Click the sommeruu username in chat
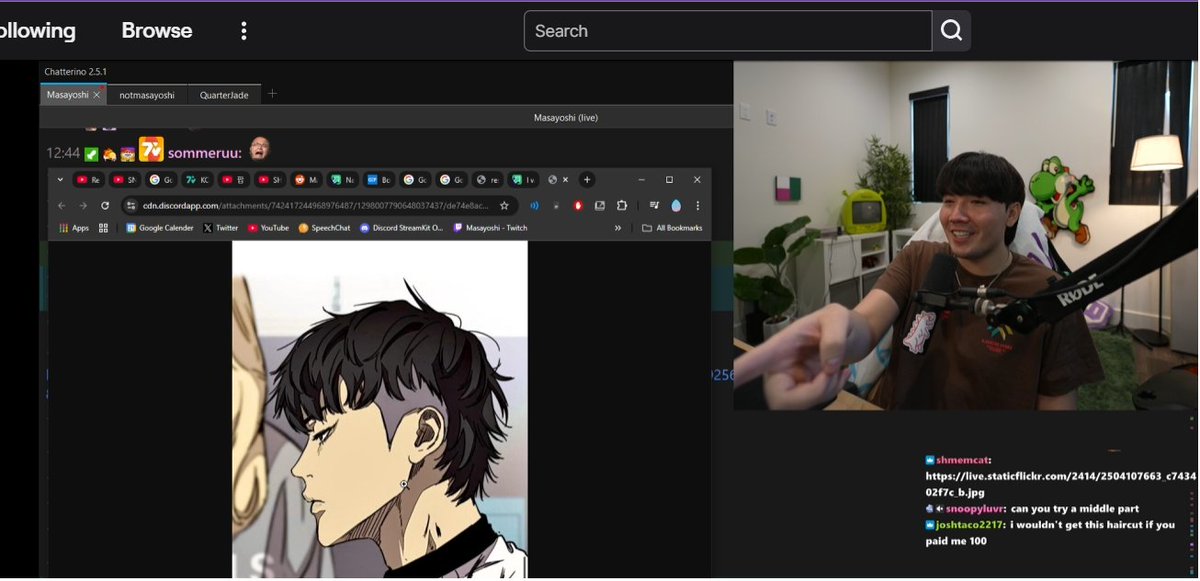This screenshot has height=581, width=1200. pos(202,153)
